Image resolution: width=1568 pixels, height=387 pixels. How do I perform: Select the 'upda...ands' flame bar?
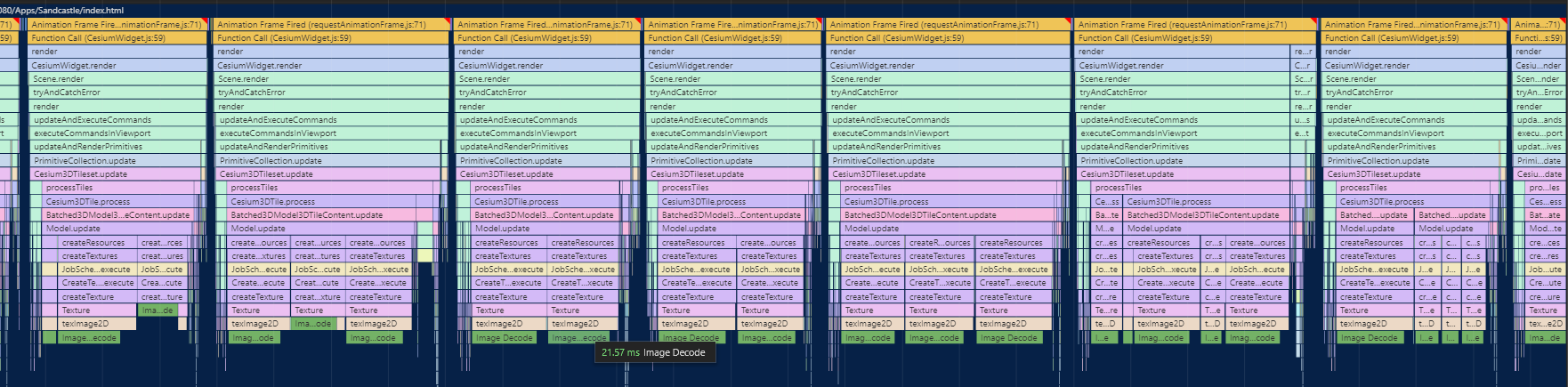coord(1539,120)
